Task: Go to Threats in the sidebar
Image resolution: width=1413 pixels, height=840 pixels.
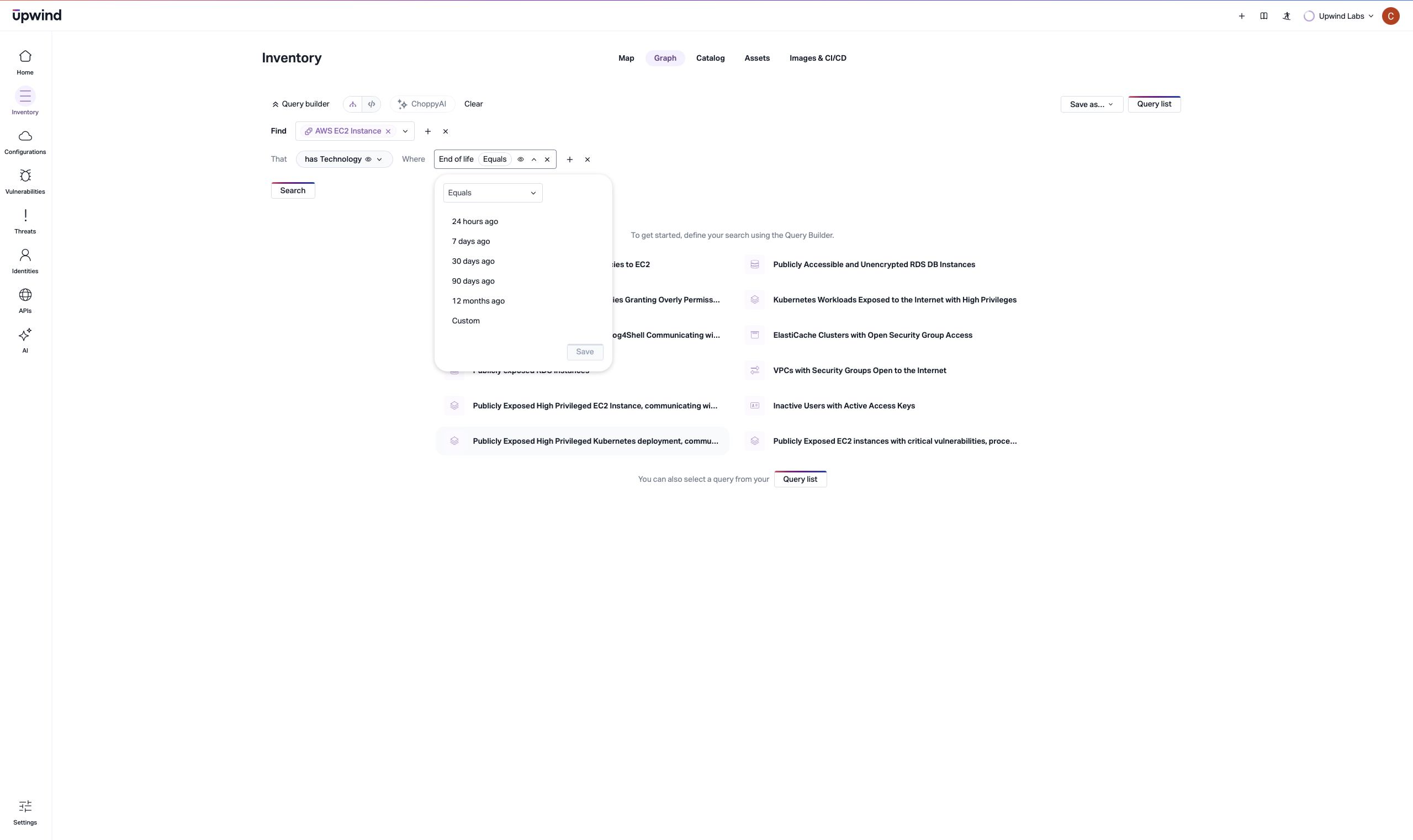Action: pos(25,221)
